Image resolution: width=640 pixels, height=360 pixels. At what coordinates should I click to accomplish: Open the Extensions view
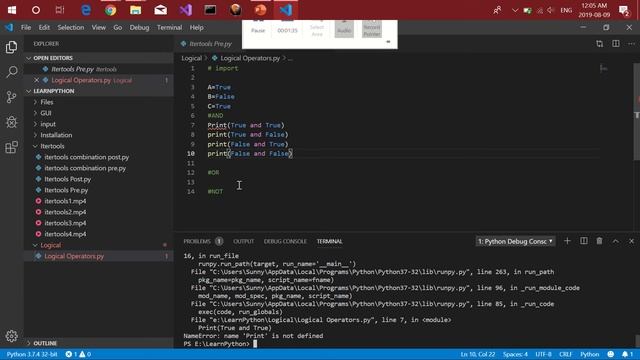point(11,147)
